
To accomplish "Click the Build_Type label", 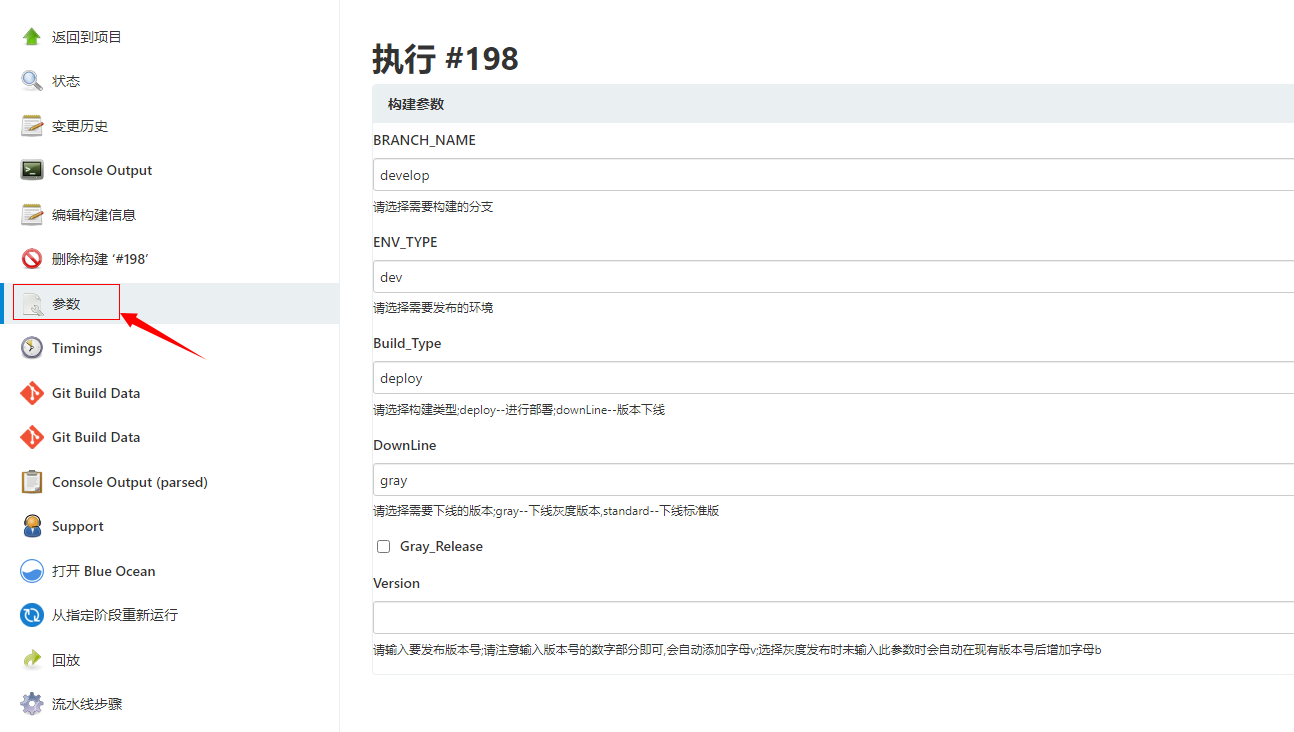I will [x=407, y=343].
